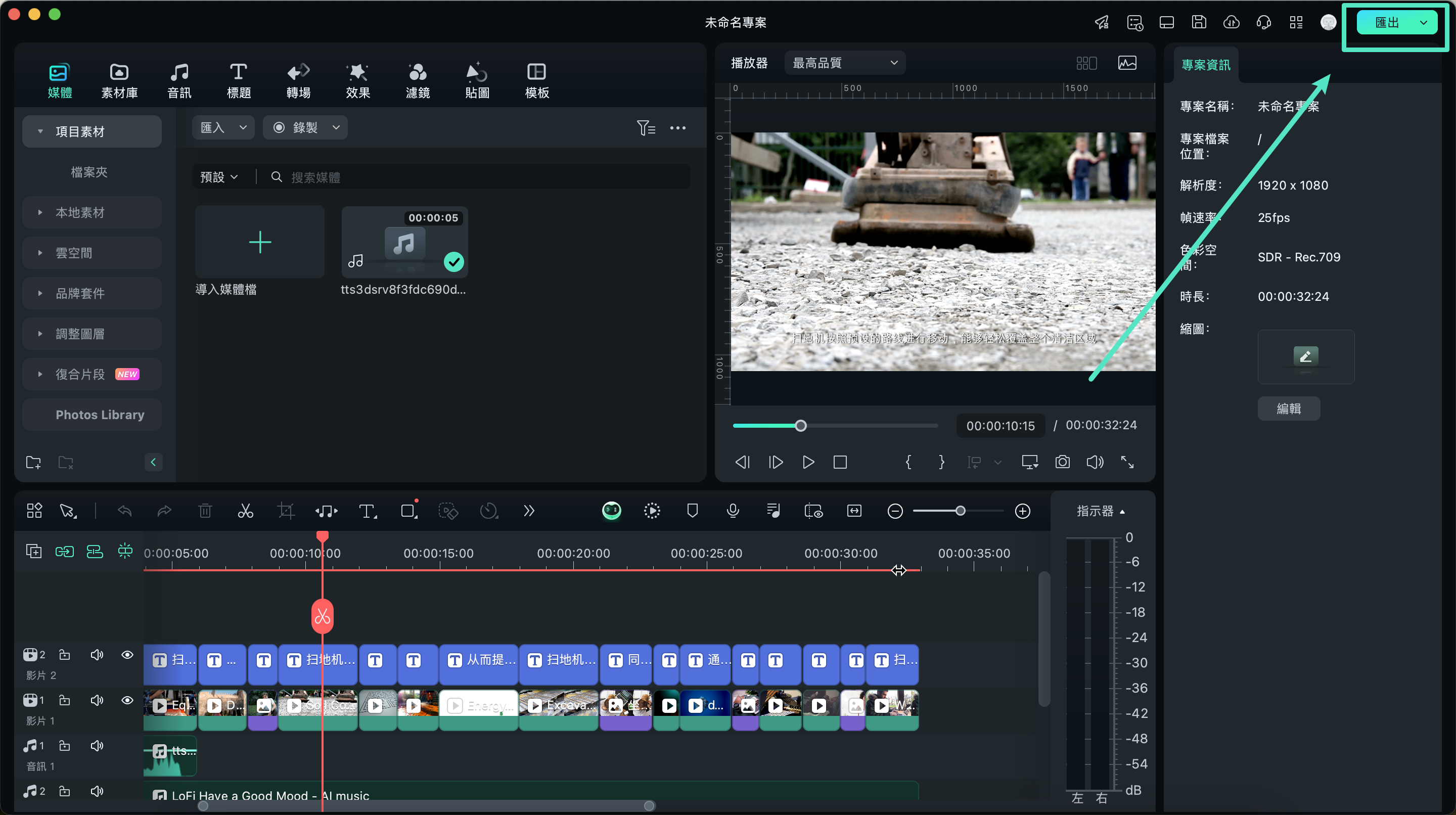The width and height of the screenshot is (1456, 815).
Task: Toggle the link clips icon in timeline header
Action: (x=64, y=551)
